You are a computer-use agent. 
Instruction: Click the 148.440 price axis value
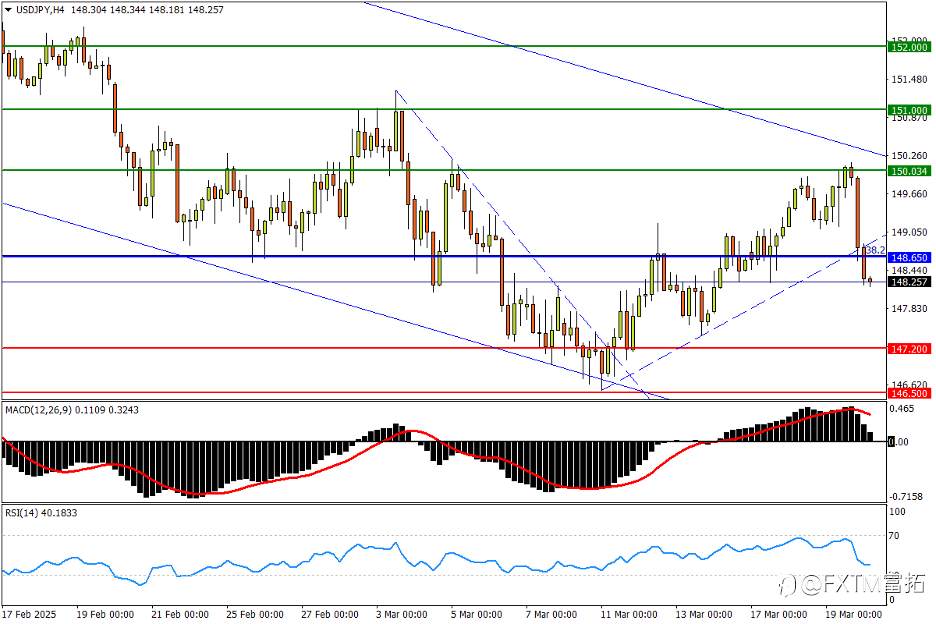tap(909, 270)
